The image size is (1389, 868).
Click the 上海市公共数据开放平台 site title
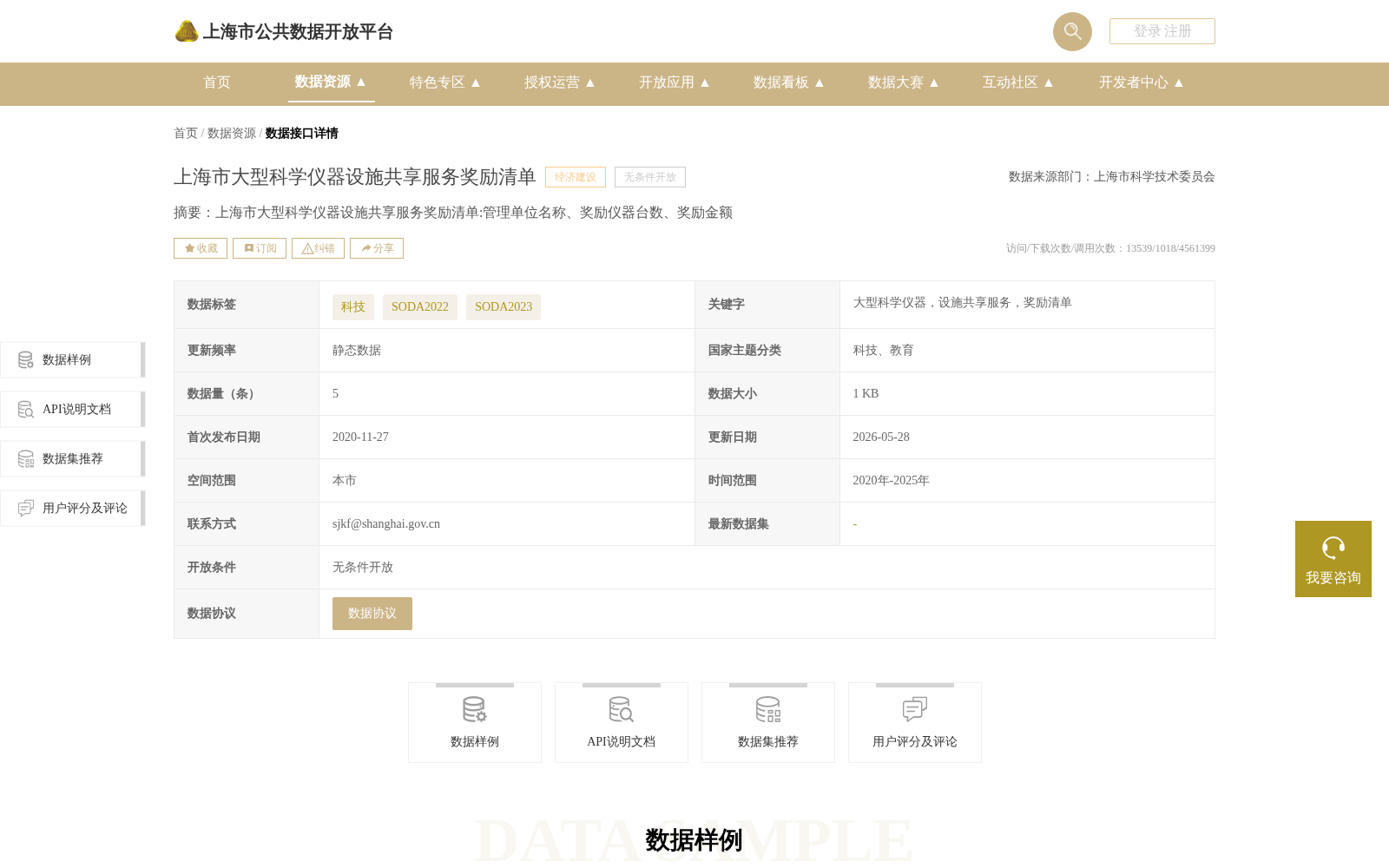298,32
